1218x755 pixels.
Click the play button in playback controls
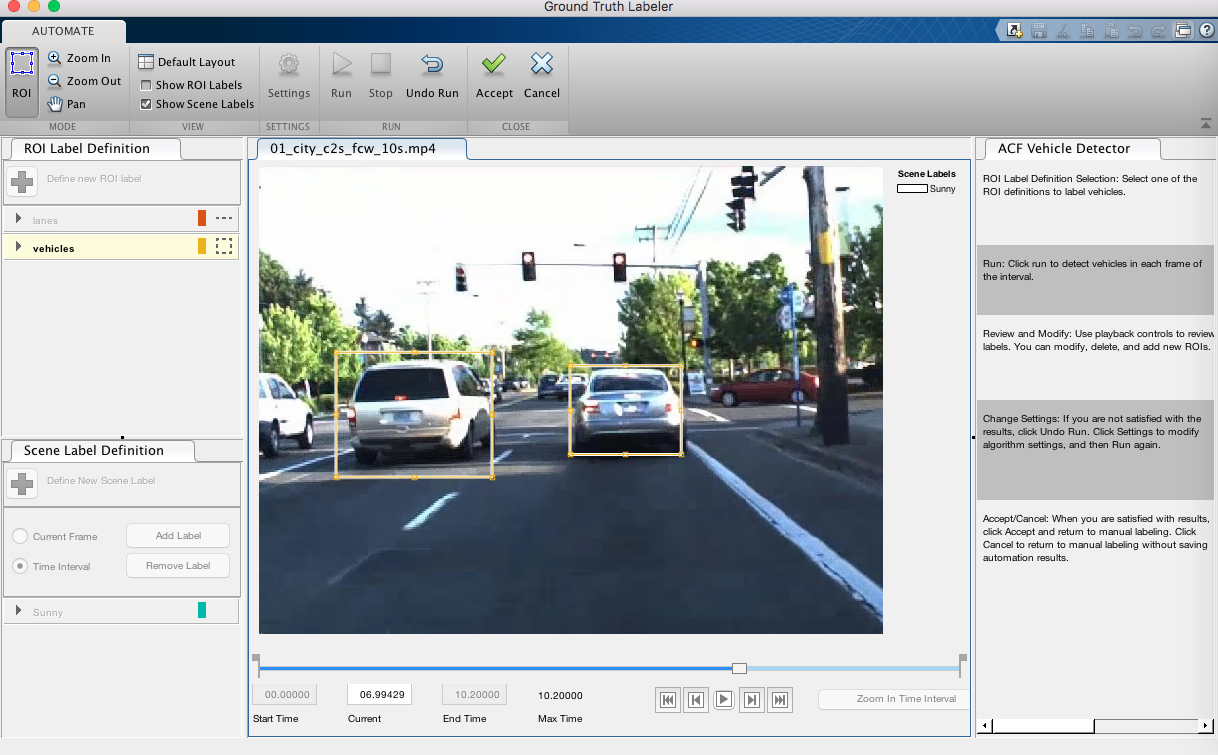pyautogui.click(x=724, y=700)
